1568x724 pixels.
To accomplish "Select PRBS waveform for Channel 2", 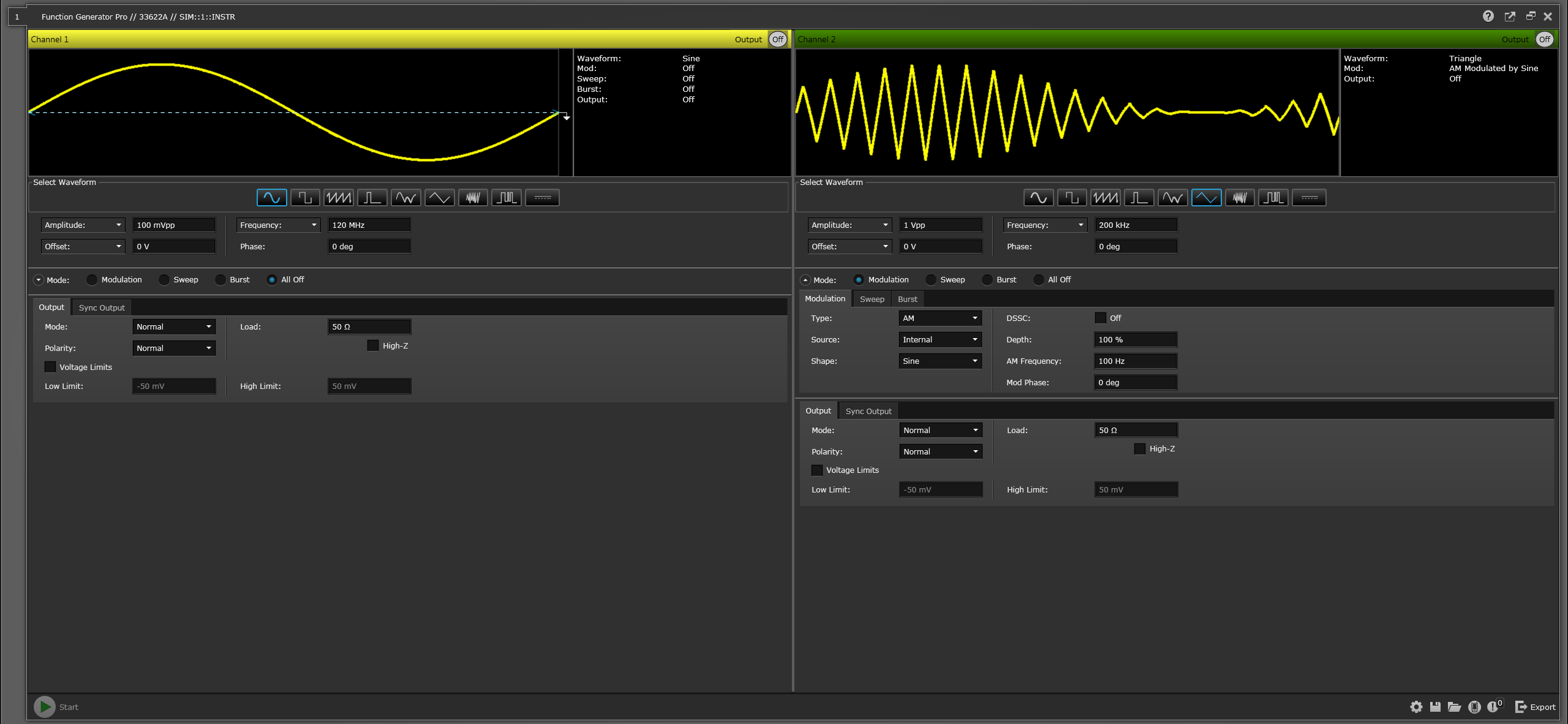I will click(x=1273, y=198).
